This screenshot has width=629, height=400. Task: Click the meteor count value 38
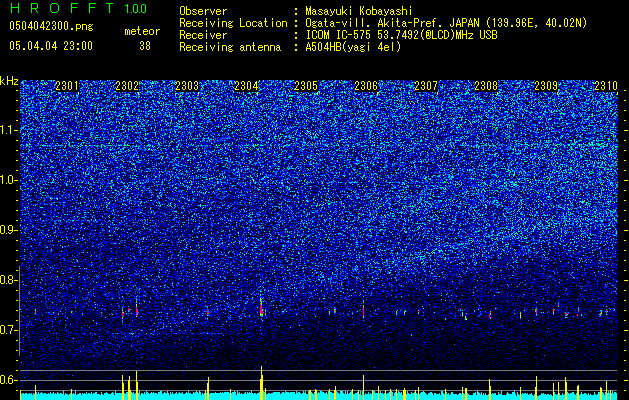pos(145,46)
